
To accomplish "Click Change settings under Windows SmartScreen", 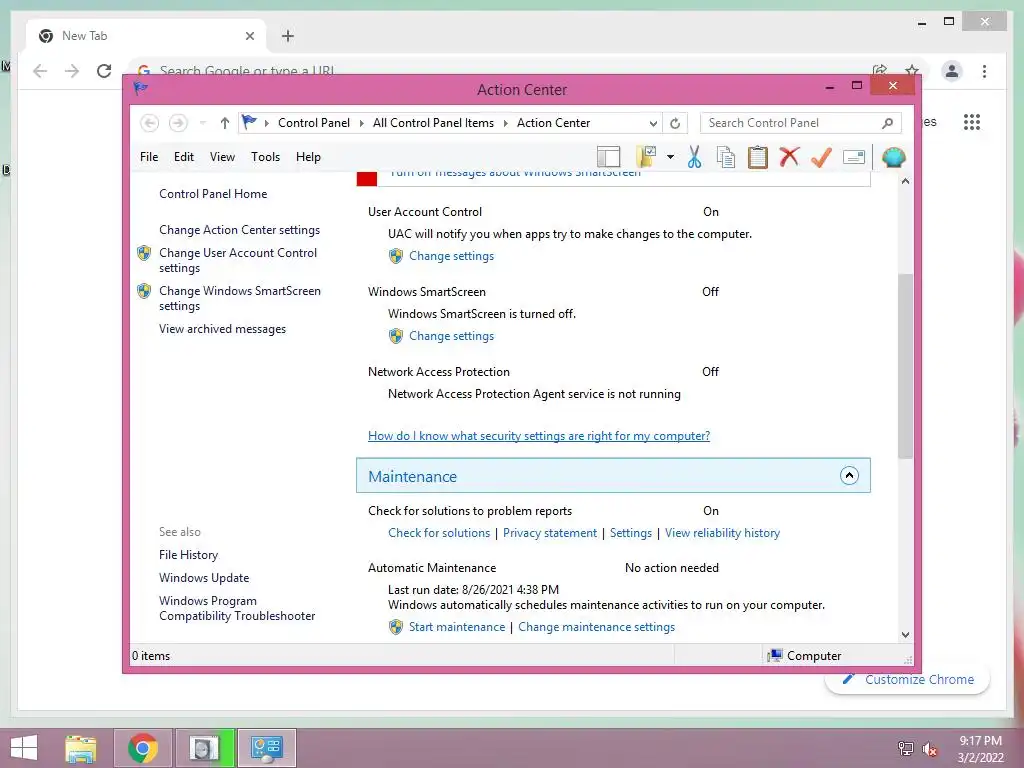I will coord(451,336).
